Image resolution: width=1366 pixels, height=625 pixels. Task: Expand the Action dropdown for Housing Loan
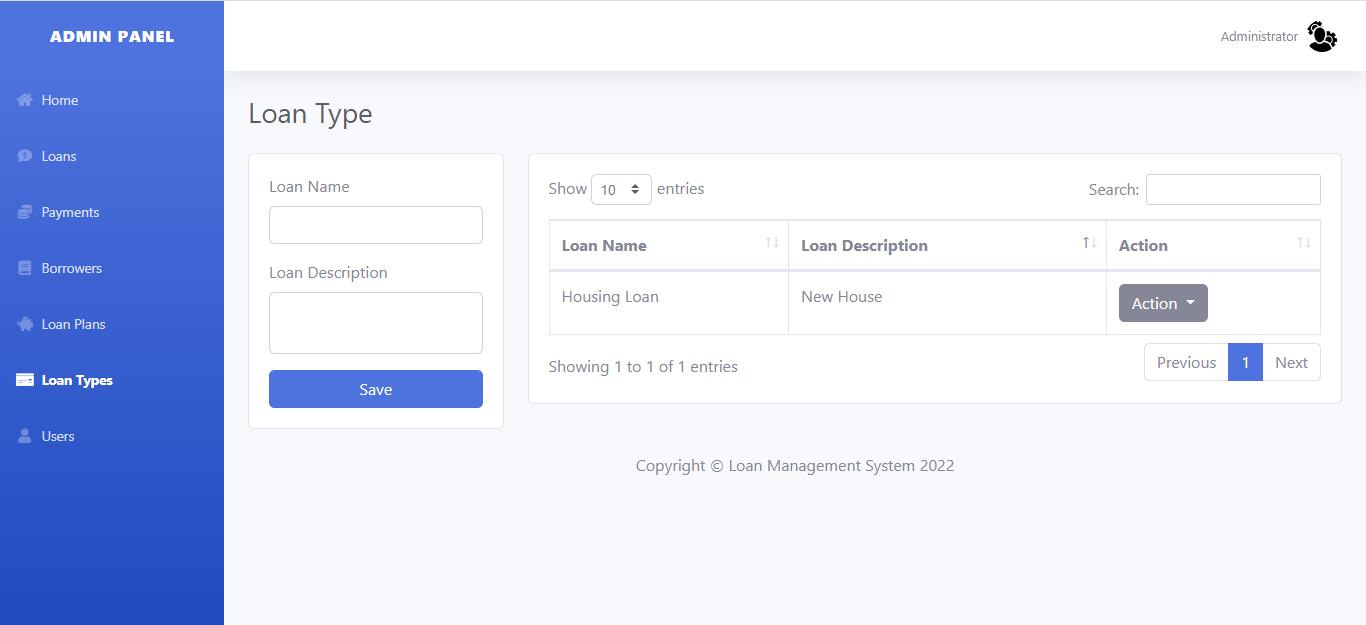pyautogui.click(x=1162, y=303)
